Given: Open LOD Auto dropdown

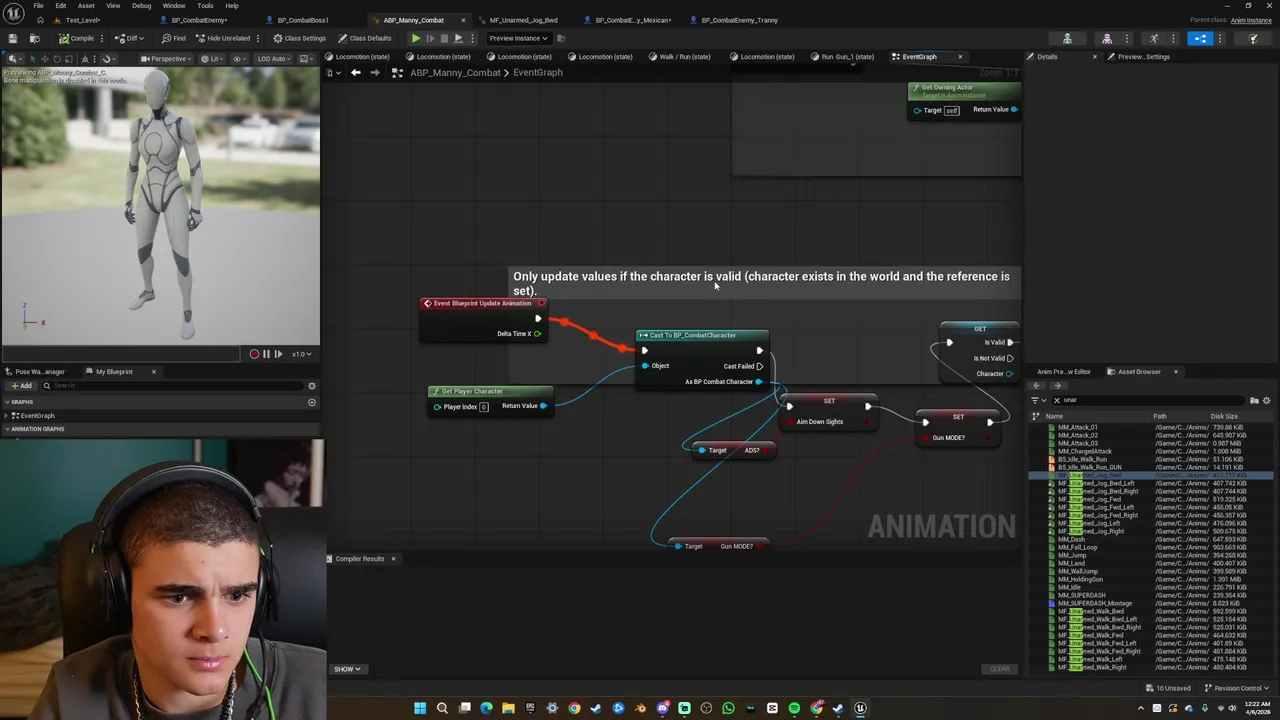Looking at the screenshot, I should point(273,59).
